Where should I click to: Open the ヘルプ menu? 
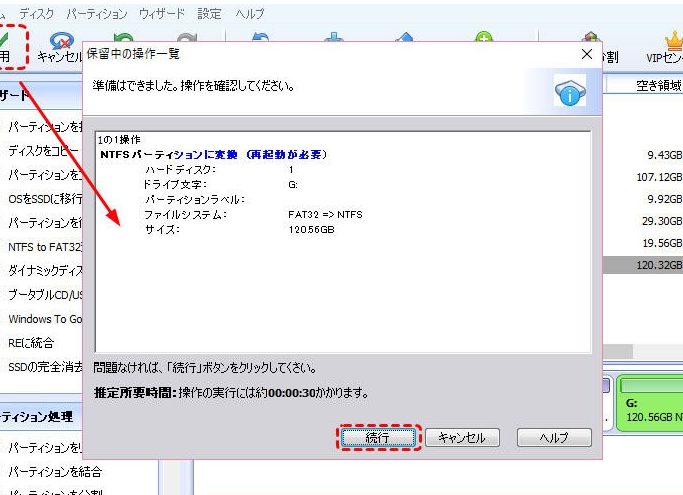tap(249, 14)
